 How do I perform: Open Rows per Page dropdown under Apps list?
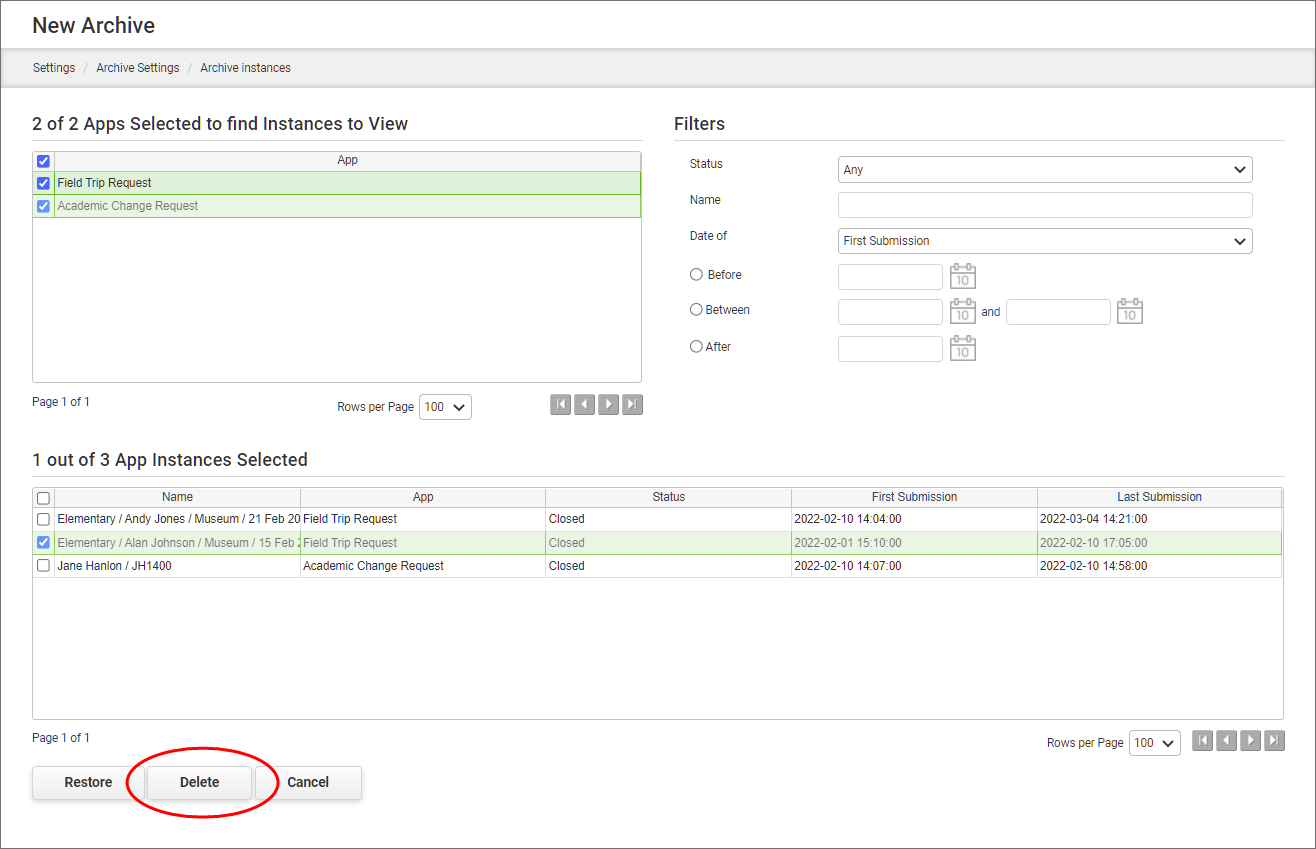445,407
